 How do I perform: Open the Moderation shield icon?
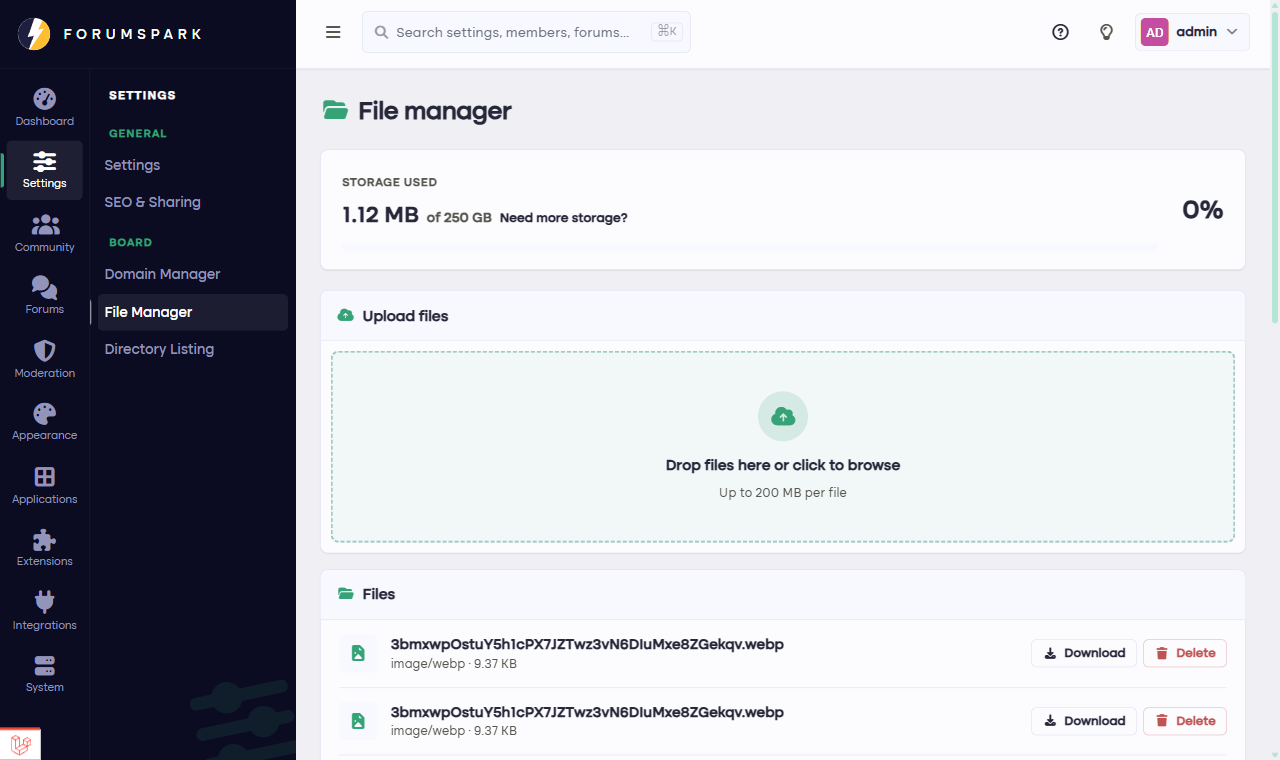point(44,351)
